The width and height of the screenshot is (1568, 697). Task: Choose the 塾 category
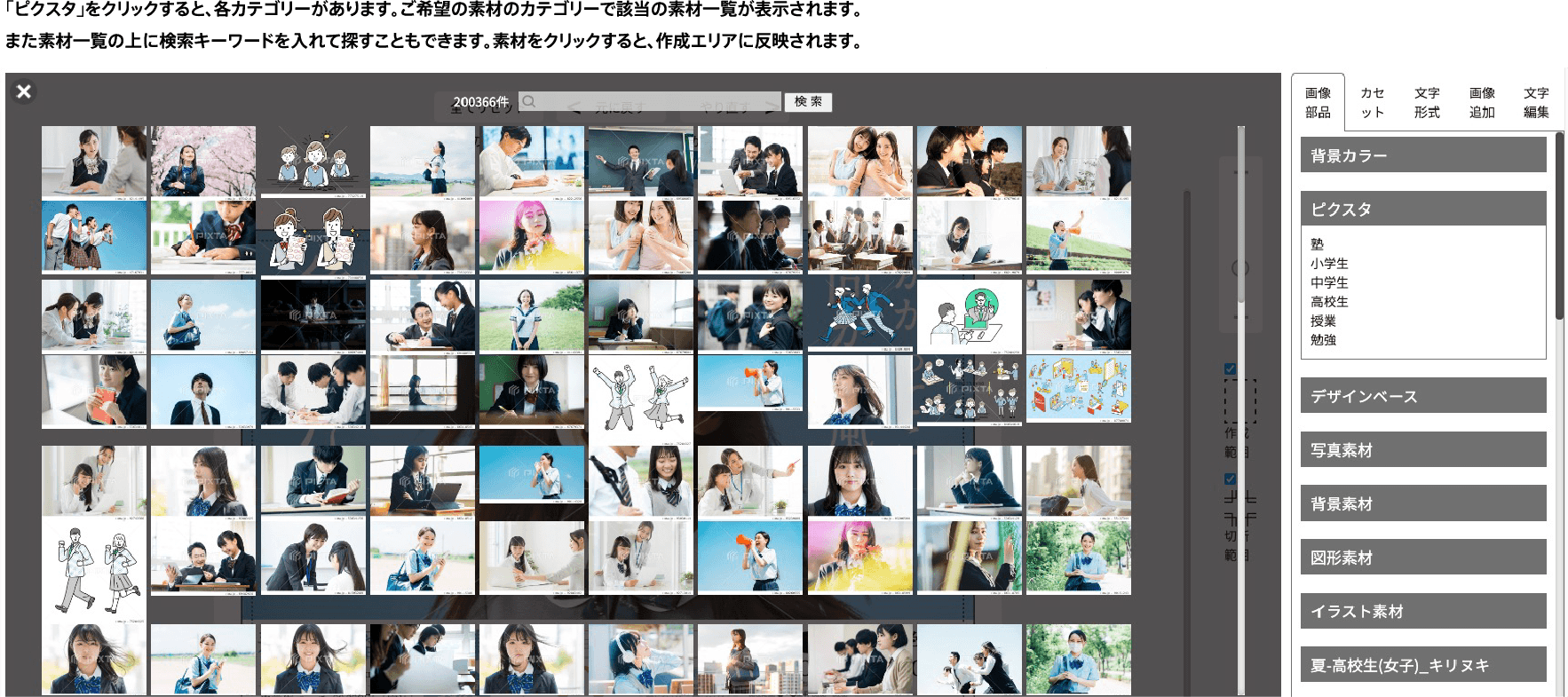1317,244
